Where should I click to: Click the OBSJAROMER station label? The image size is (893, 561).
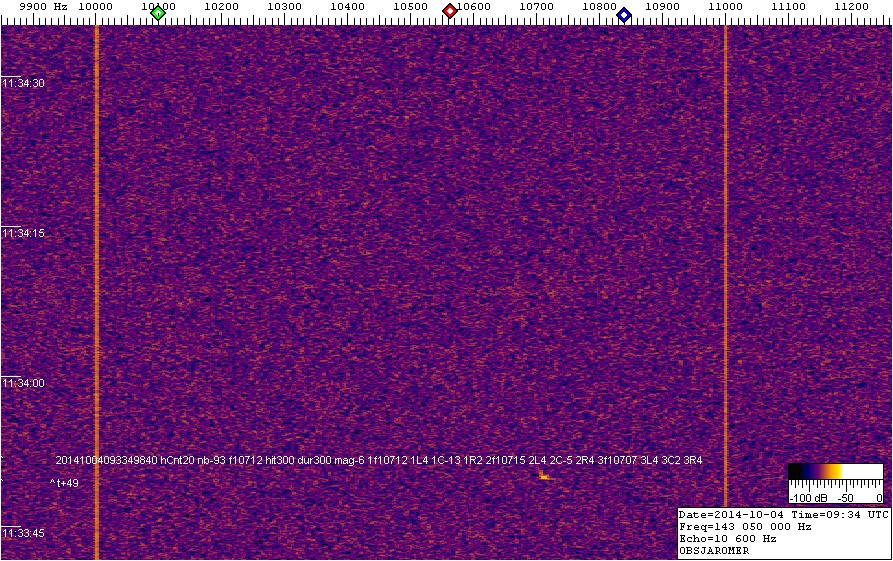click(x=713, y=550)
